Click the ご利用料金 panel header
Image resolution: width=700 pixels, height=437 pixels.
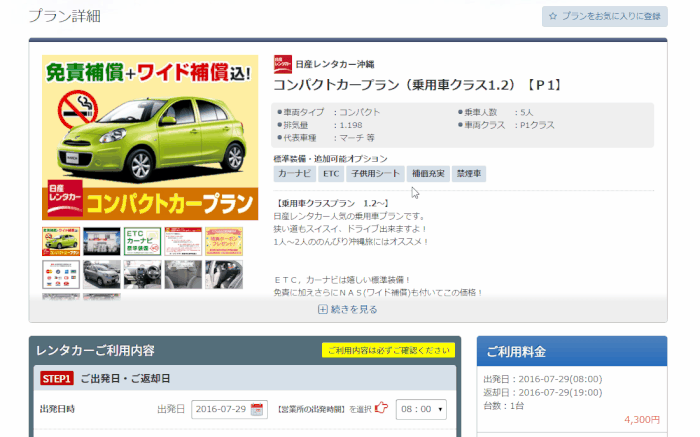[572, 351]
